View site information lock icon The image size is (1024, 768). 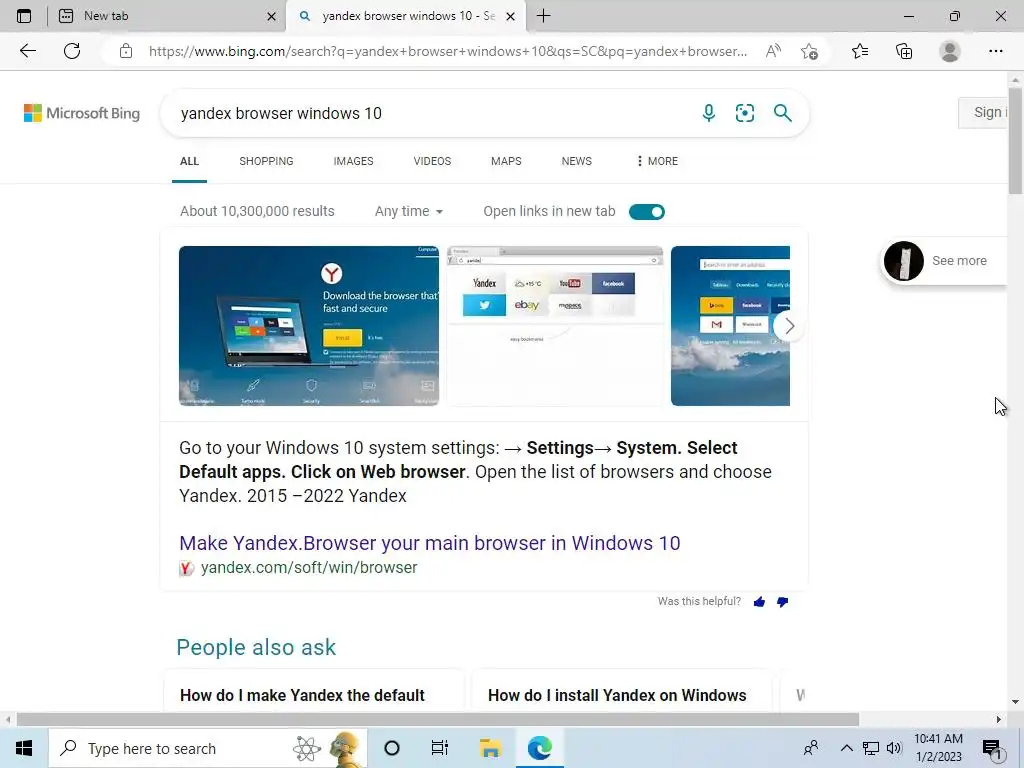pos(126,51)
